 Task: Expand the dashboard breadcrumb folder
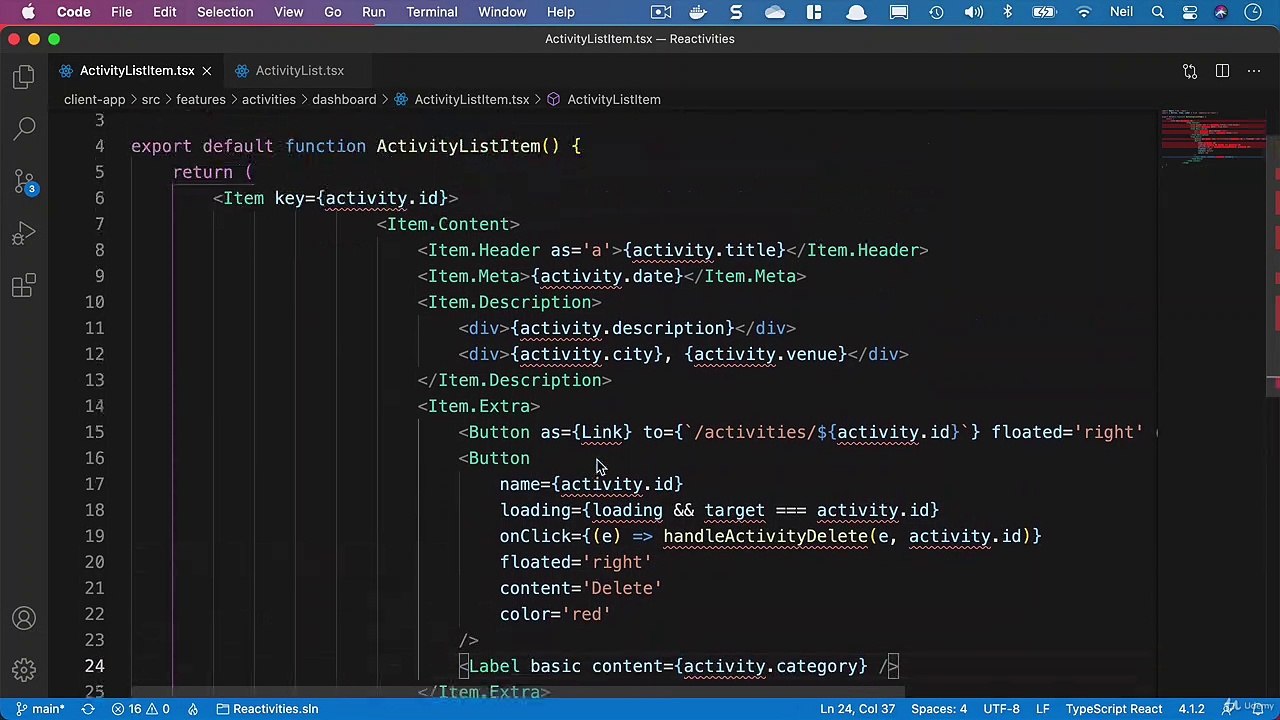click(x=344, y=99)
